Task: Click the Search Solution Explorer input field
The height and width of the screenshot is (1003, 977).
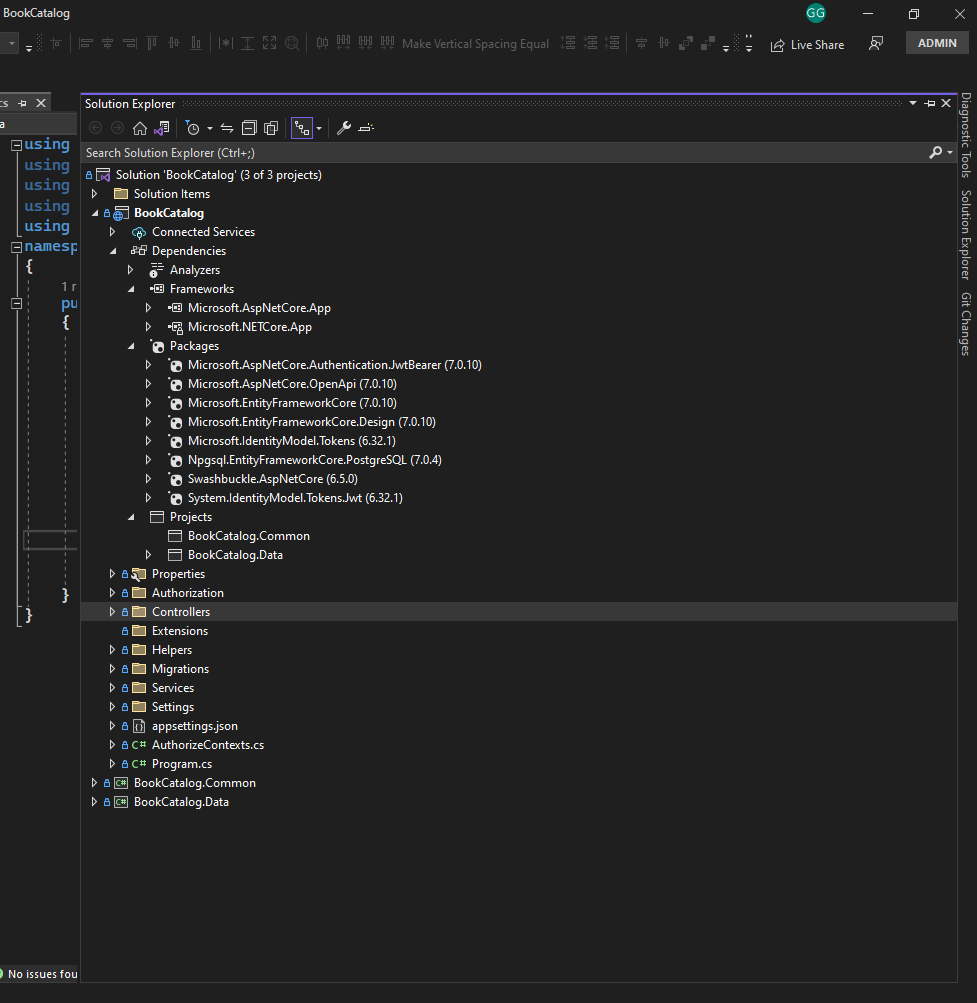Action: click(x=505, y=152)
